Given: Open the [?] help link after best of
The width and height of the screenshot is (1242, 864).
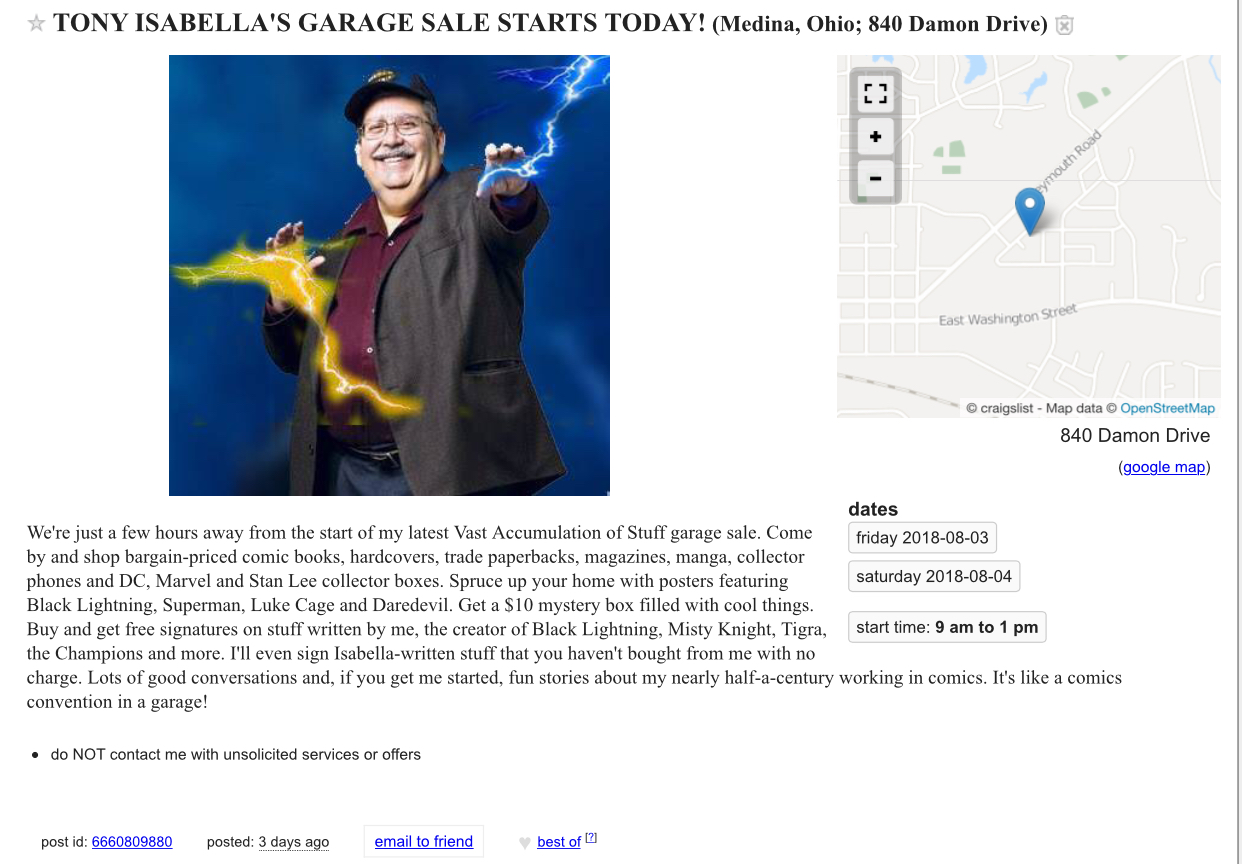Looking at the screenshot, I should pyautogui.click(x=591, y=838).
